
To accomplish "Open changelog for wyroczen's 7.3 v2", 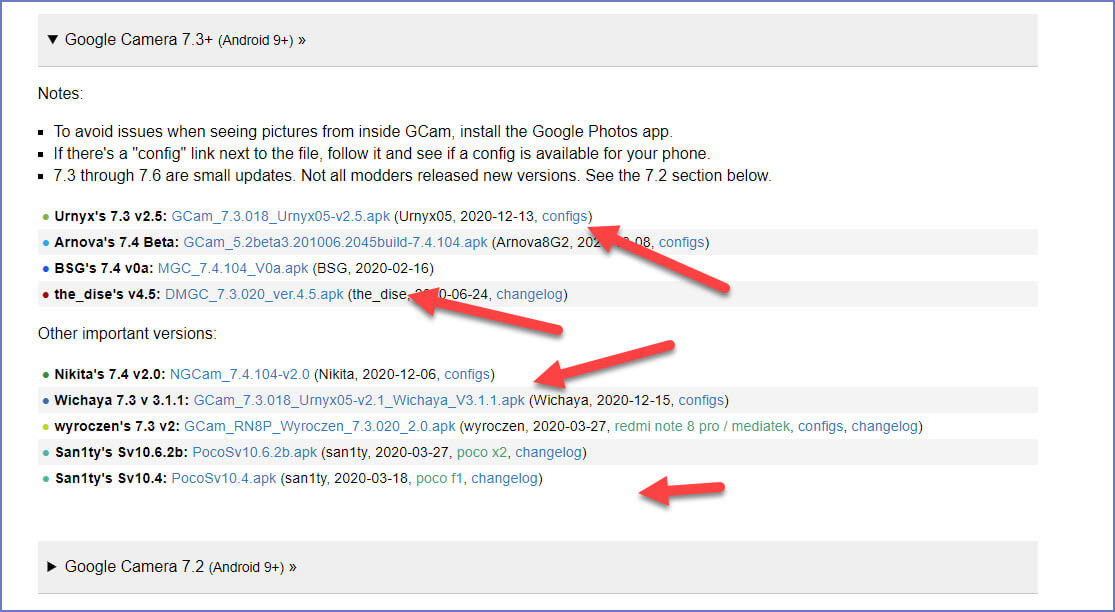I will (x=885, y=426).
